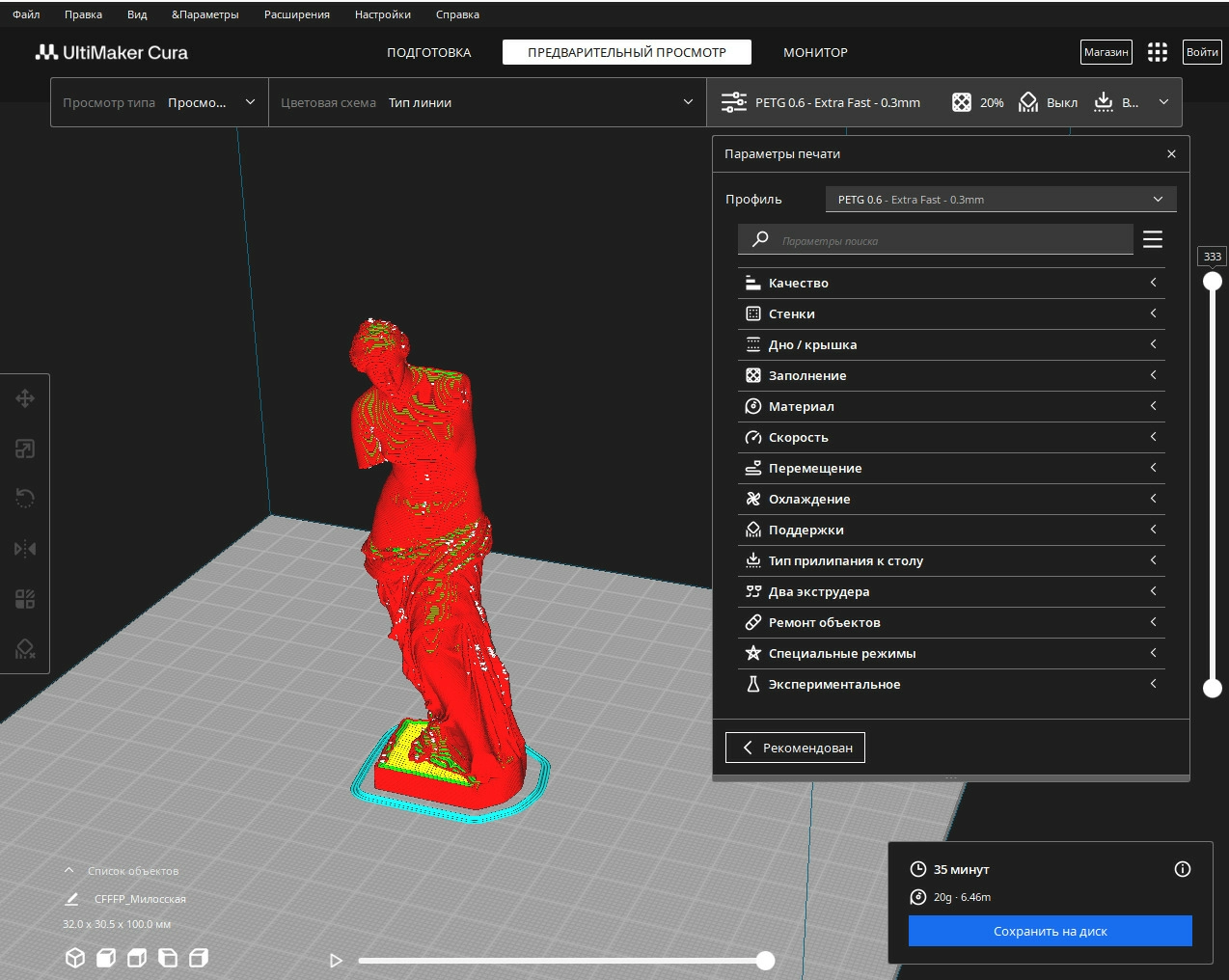Click the Параметры поиска search field
The image size is (1229, 980).
click(936, 239)
